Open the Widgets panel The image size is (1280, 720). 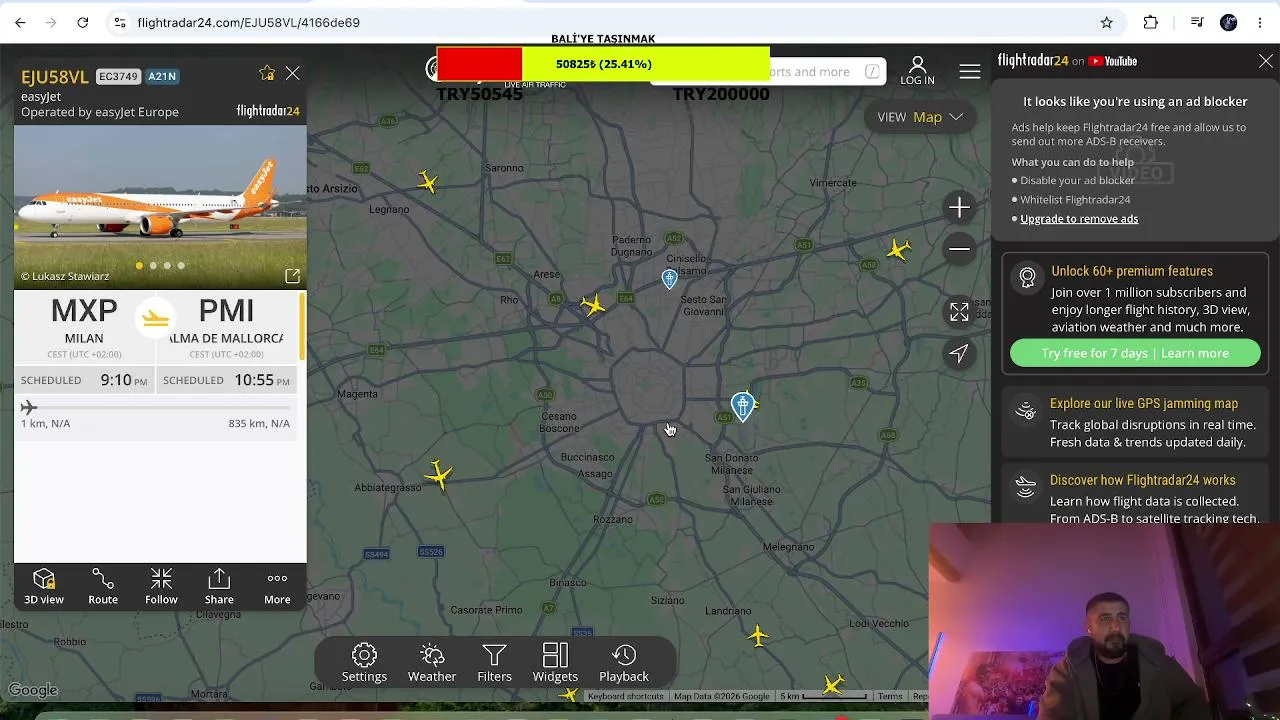(x=555, y=663)
